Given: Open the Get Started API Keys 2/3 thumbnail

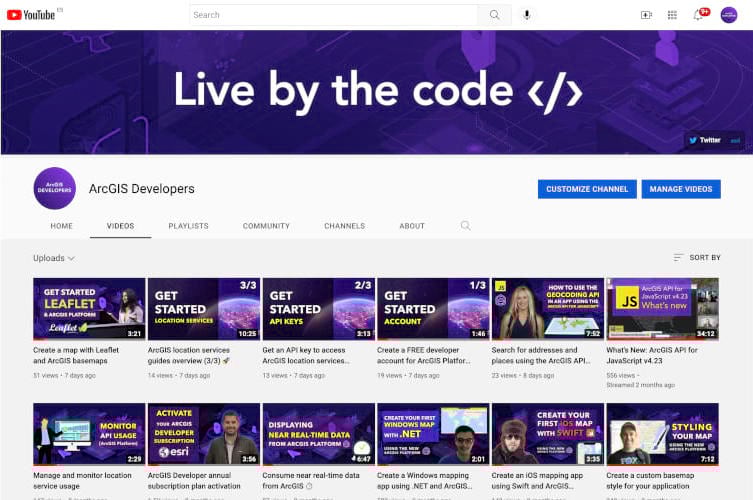Looking at the screenshot, I should (x=318, y=308).
